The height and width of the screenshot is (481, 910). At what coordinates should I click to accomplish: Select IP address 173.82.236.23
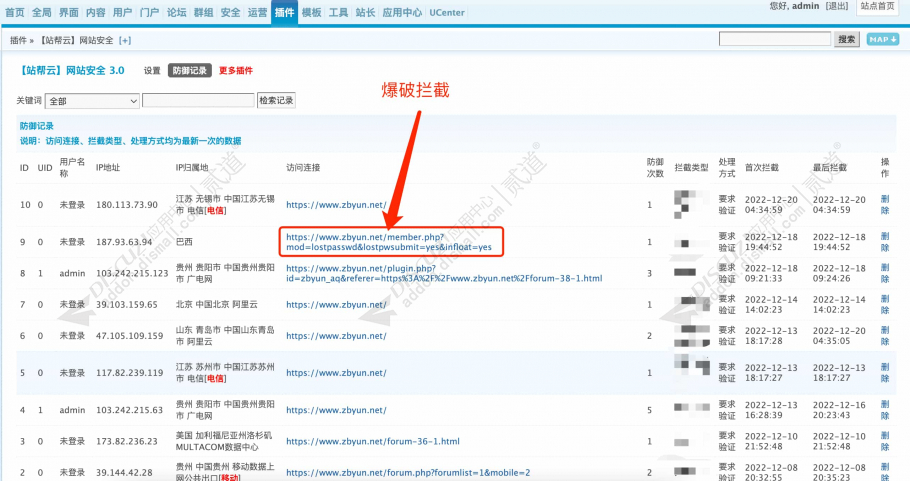click(127, 442)
